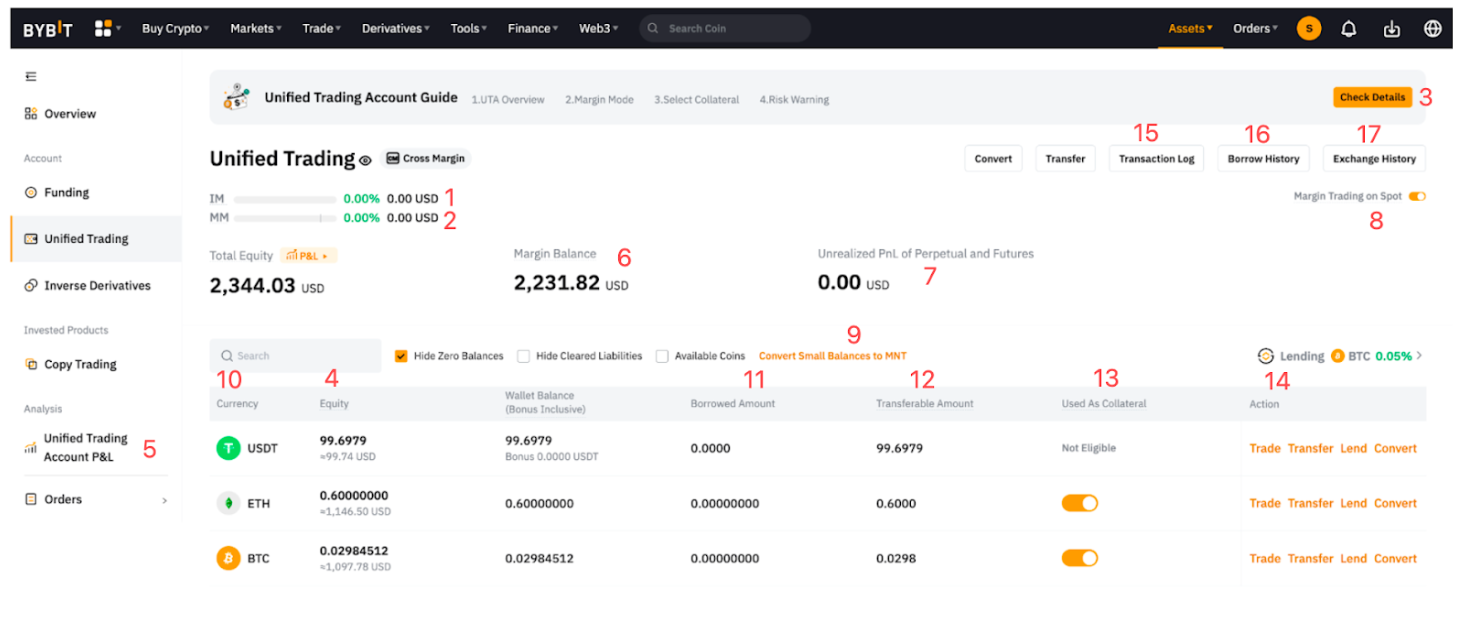Click the Bybit logo
This screenshot has width=1458, height=624.
(x=48, y=29)
